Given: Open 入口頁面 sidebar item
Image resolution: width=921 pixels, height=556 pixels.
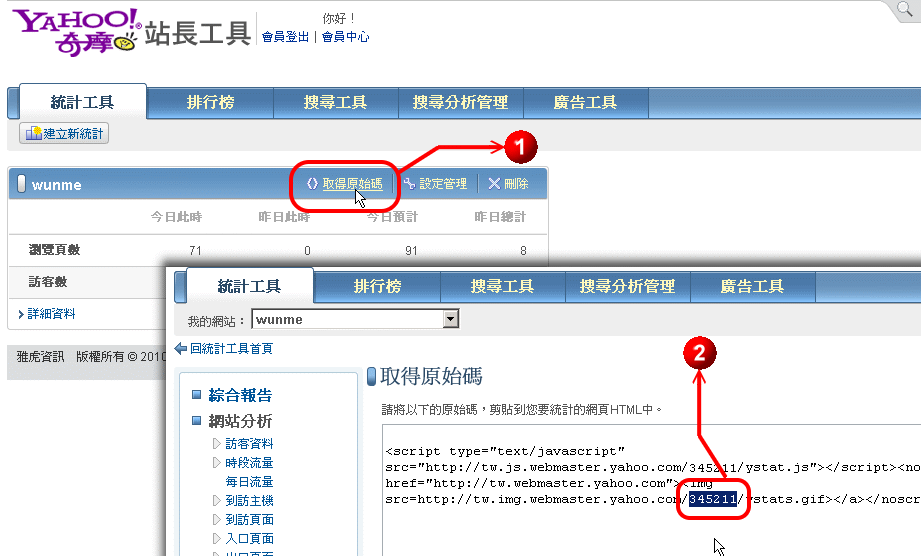Looking at the screenshot, I should tap(249, 538).
